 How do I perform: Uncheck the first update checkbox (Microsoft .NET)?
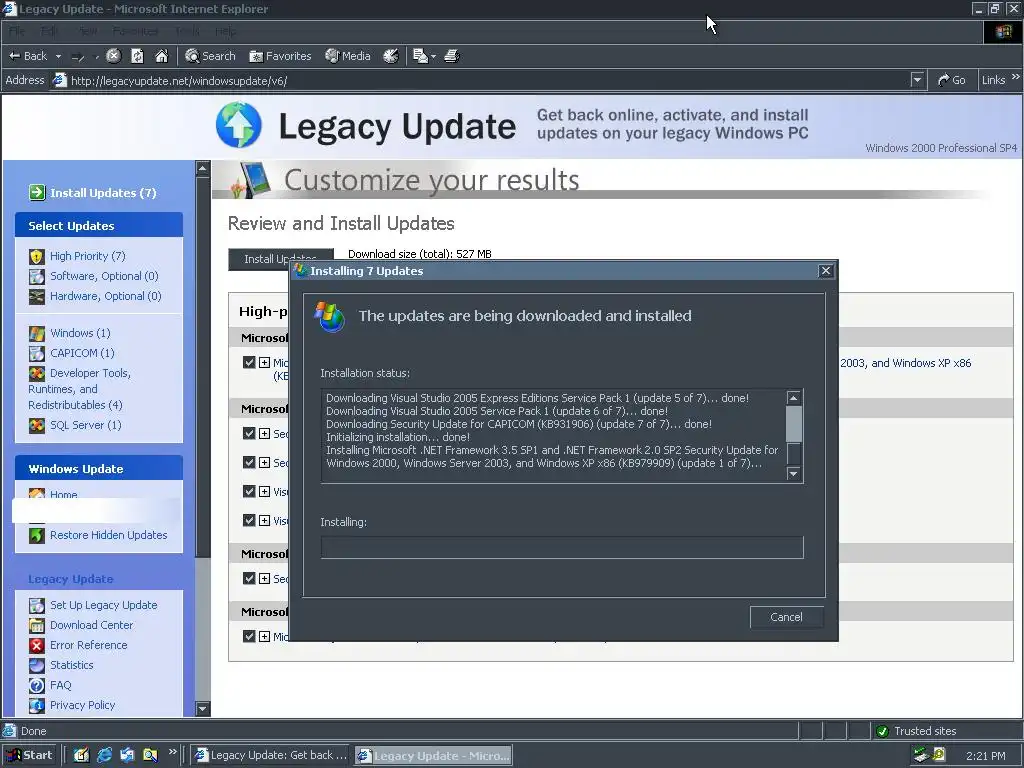(x=249, y=362)
